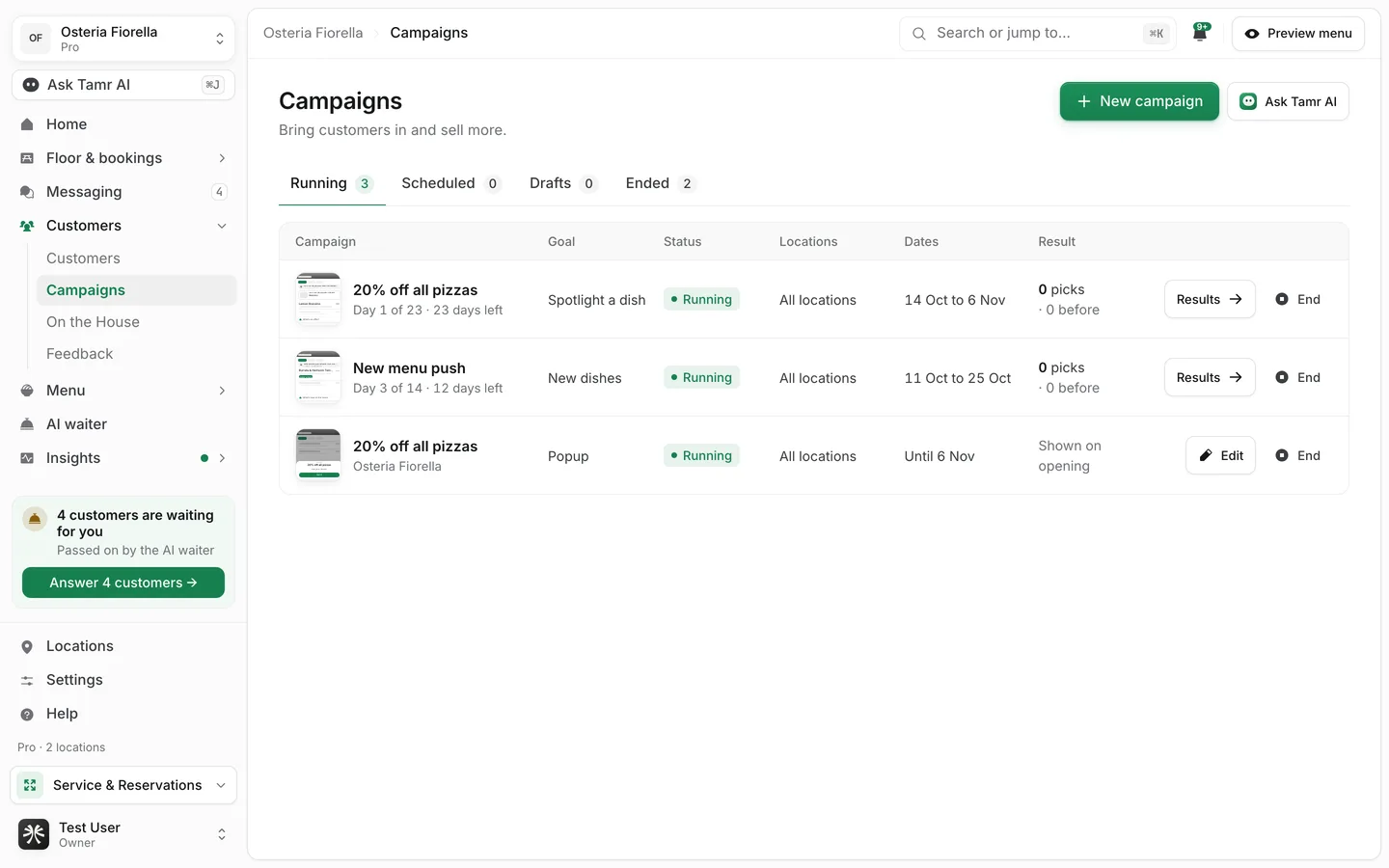
Task: Click the search magnifier icon
Action: 919,34
